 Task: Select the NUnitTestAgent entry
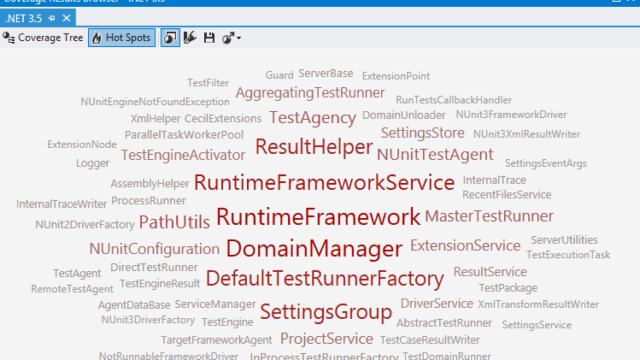pos(435,154)
